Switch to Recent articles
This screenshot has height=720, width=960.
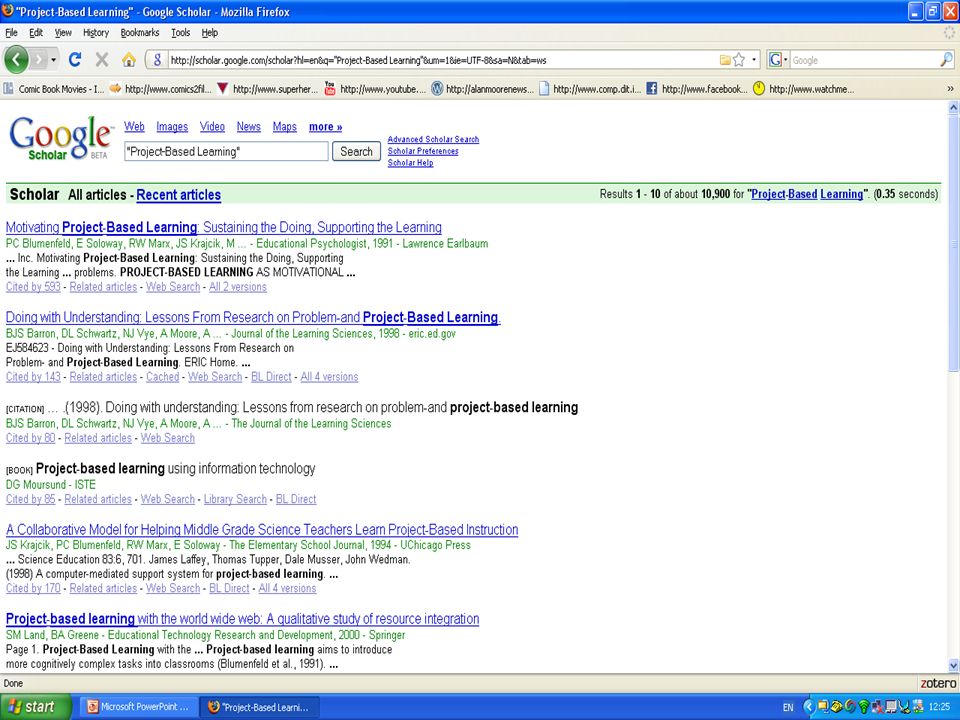point(179,195)
